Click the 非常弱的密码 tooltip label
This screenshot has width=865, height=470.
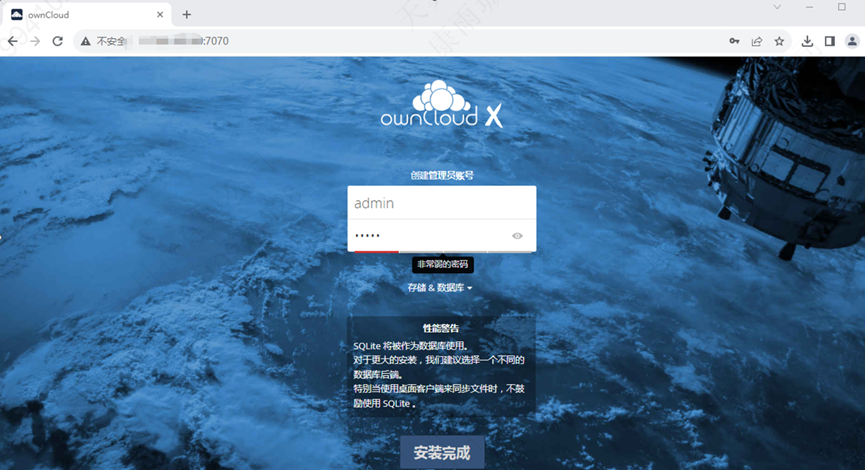pos(442,265)
